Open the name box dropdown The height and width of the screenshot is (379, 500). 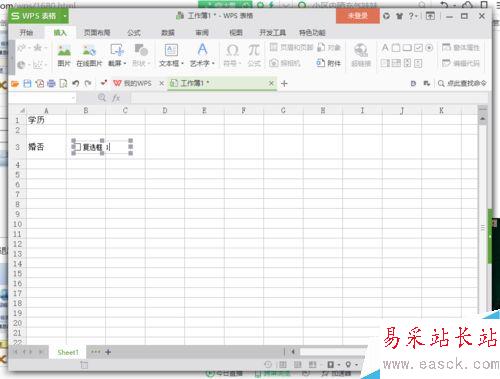[73, 98]
